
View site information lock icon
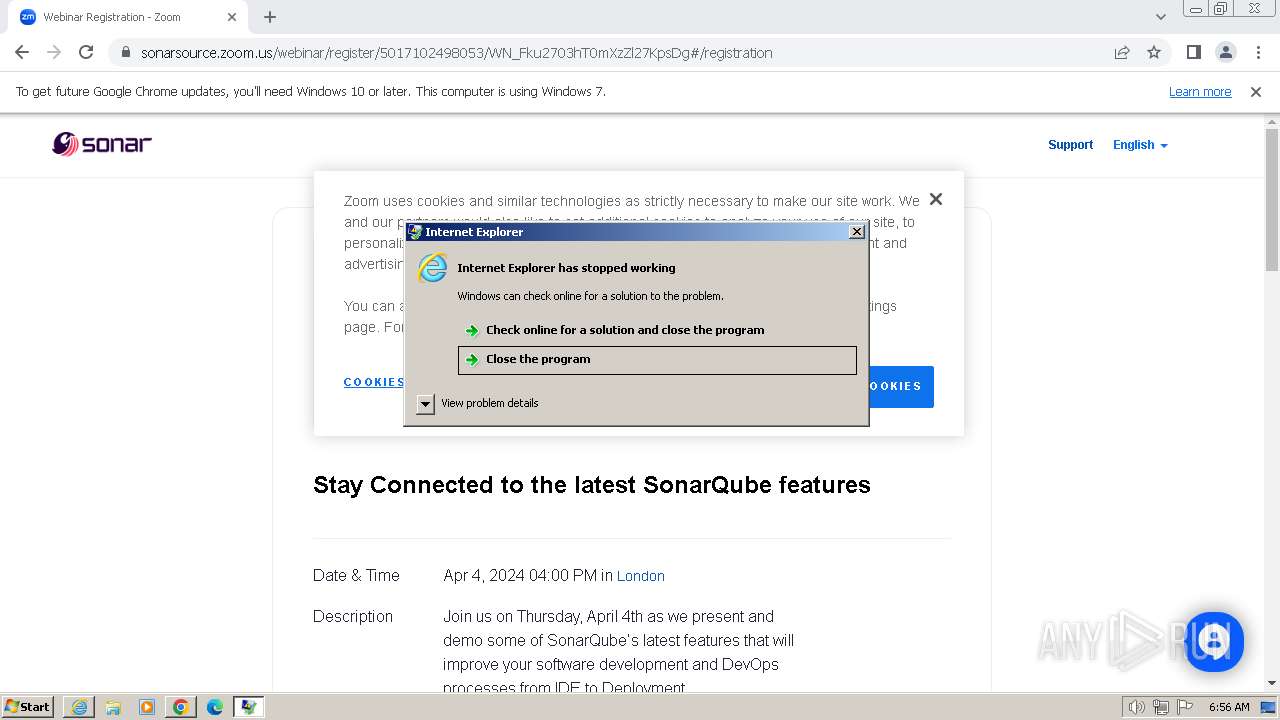pos(126,52)
